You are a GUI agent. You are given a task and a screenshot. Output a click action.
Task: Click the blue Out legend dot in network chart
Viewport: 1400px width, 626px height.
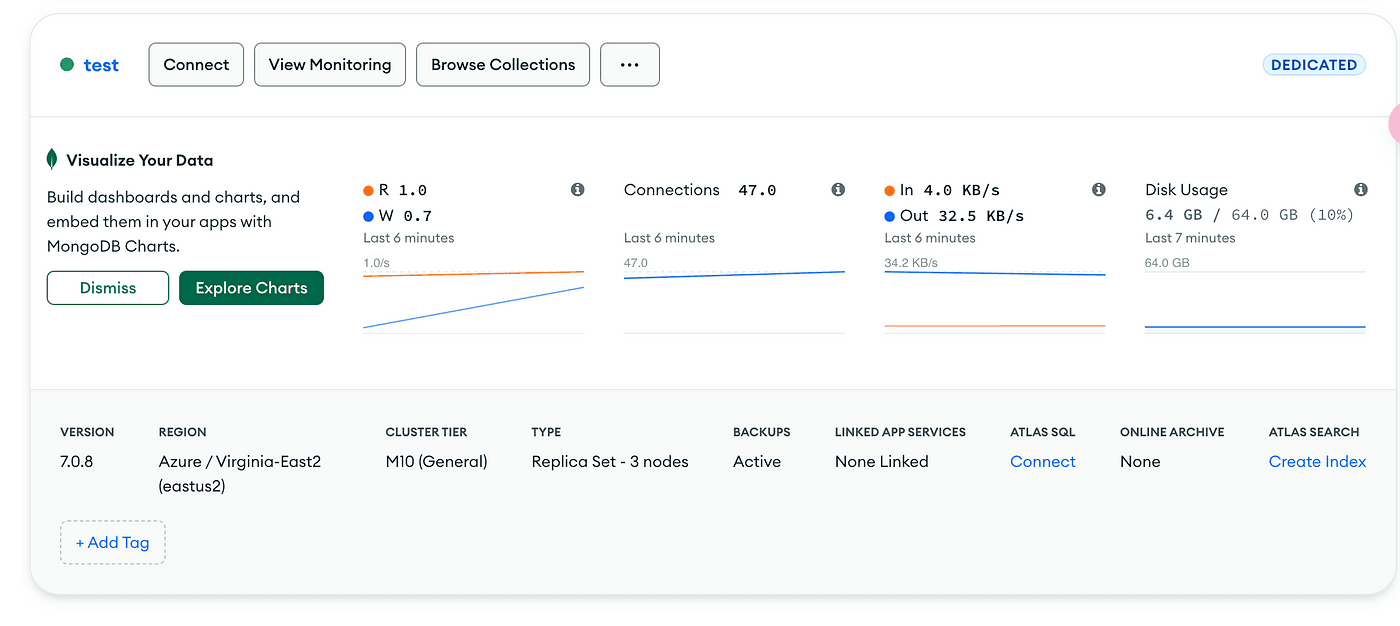(890, 215)
